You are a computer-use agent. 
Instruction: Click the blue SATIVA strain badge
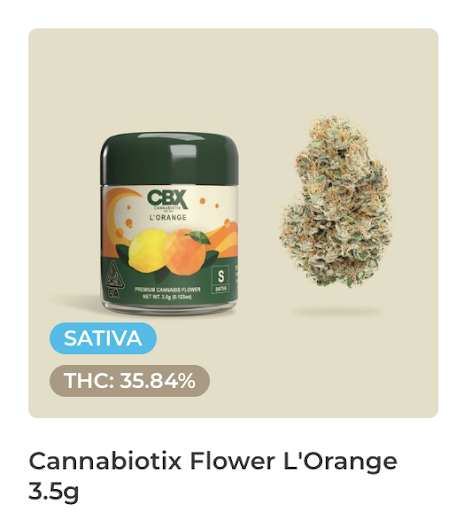(x=103, y=338)
